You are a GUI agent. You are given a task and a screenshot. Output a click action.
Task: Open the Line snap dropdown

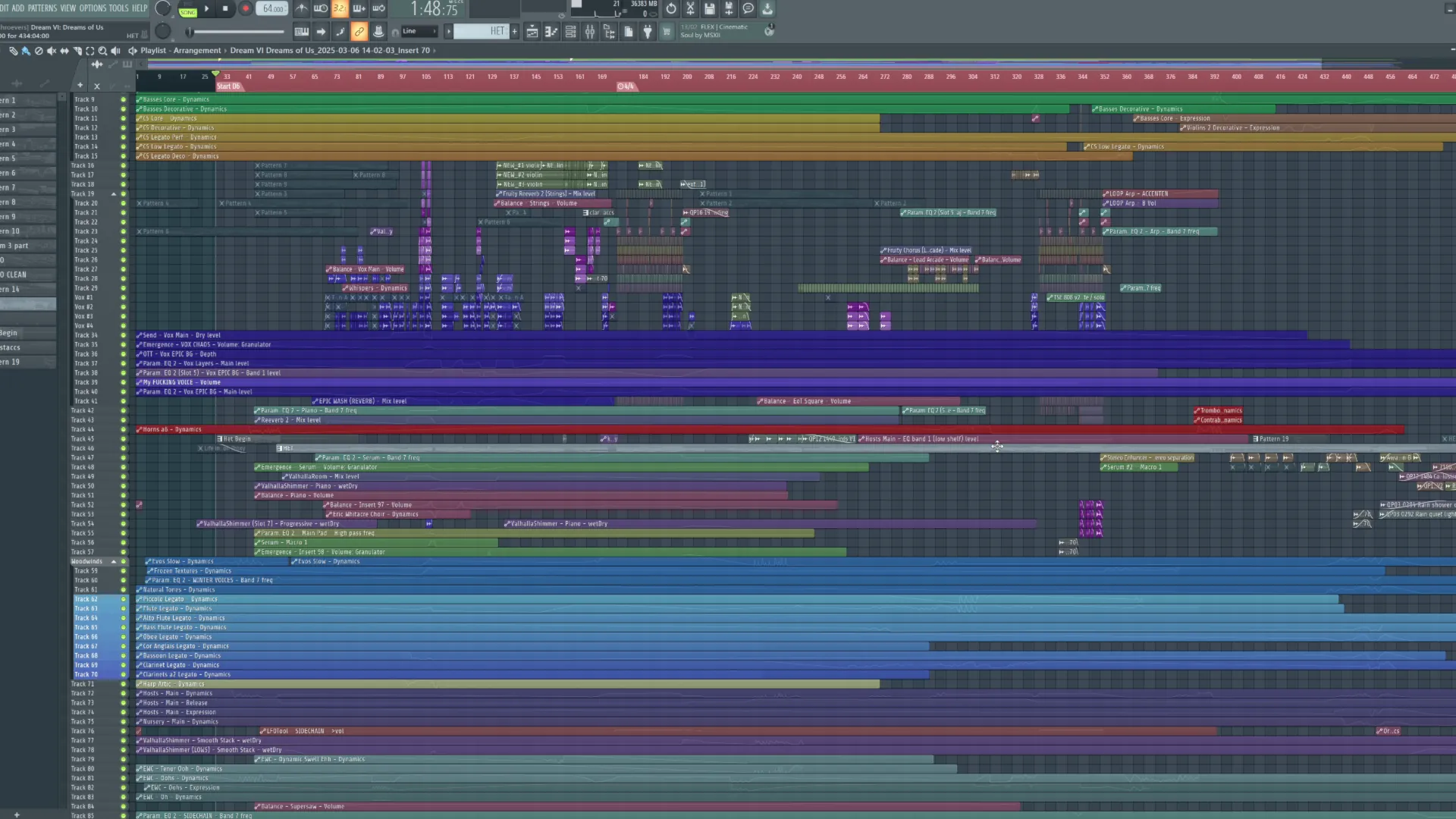[419, 31]
